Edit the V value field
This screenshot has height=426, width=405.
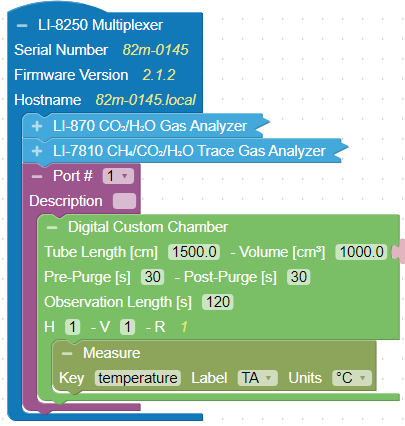coord(127,327)
